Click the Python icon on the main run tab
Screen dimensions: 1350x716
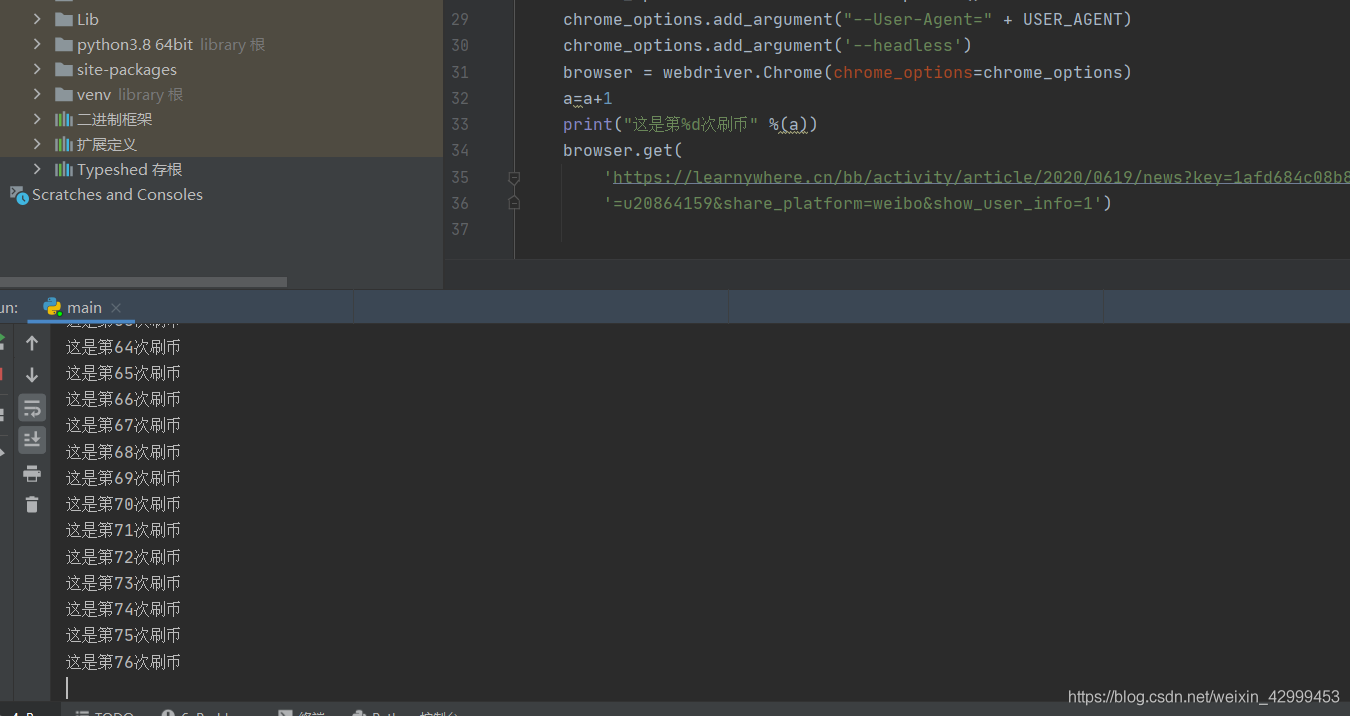(x=52, y=307)
